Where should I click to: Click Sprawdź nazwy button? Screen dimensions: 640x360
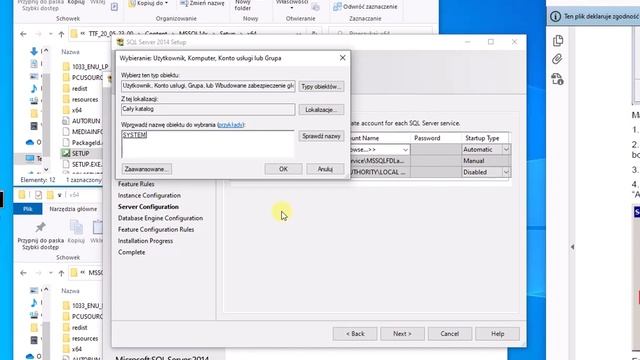pyautogui.click(x=321, y=136)
